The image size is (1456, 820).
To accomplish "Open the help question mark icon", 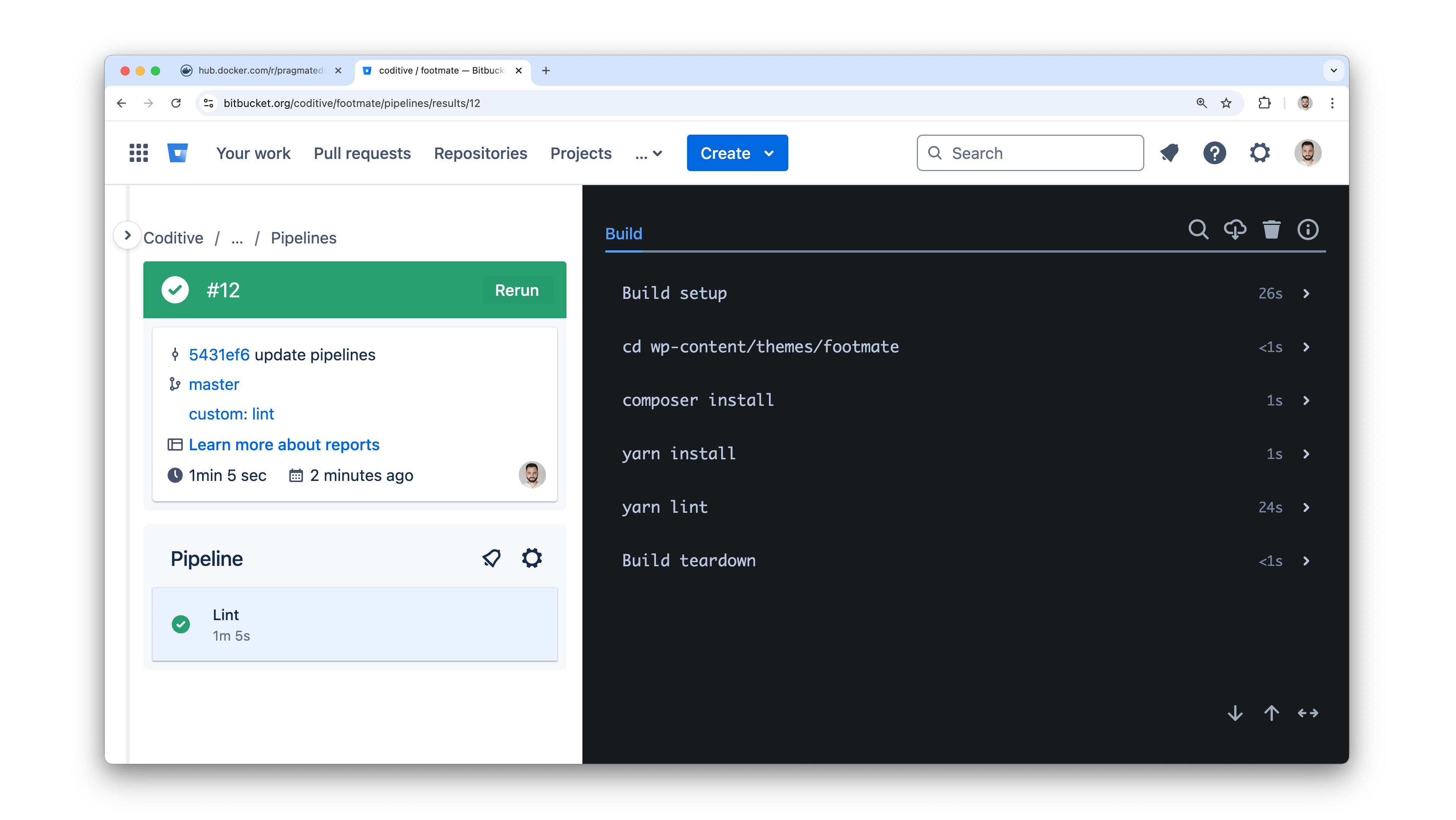I will (x=1214, y=153).
